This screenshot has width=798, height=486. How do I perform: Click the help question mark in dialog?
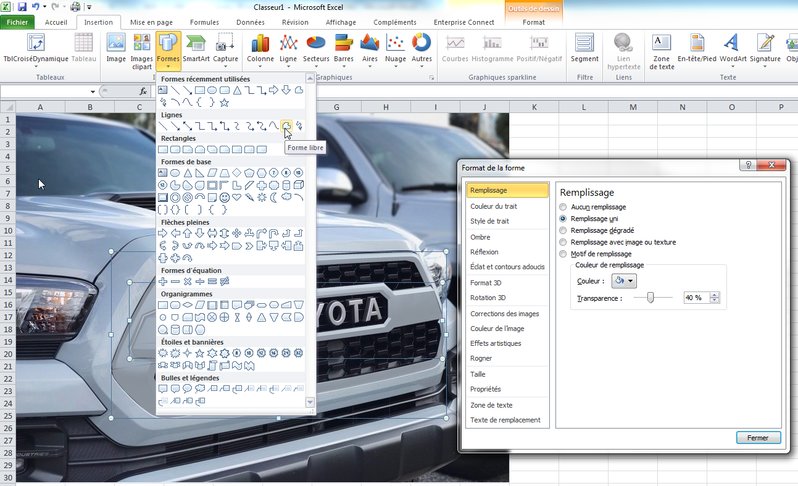748,165
